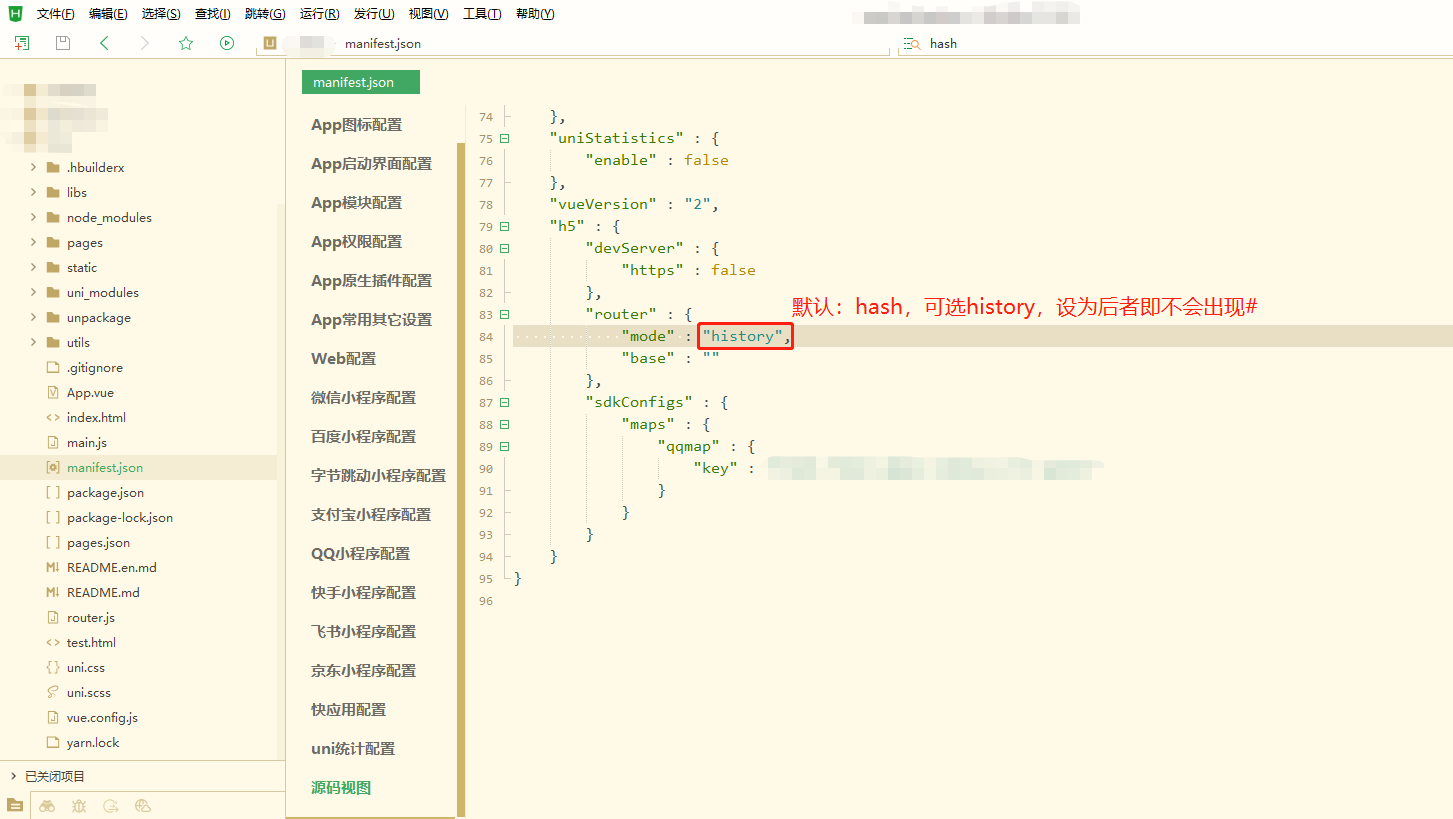Open the 文件(F) menu
Image resolution: width=1453 pixels, height=819 pixels.
[x=55, y=14]
